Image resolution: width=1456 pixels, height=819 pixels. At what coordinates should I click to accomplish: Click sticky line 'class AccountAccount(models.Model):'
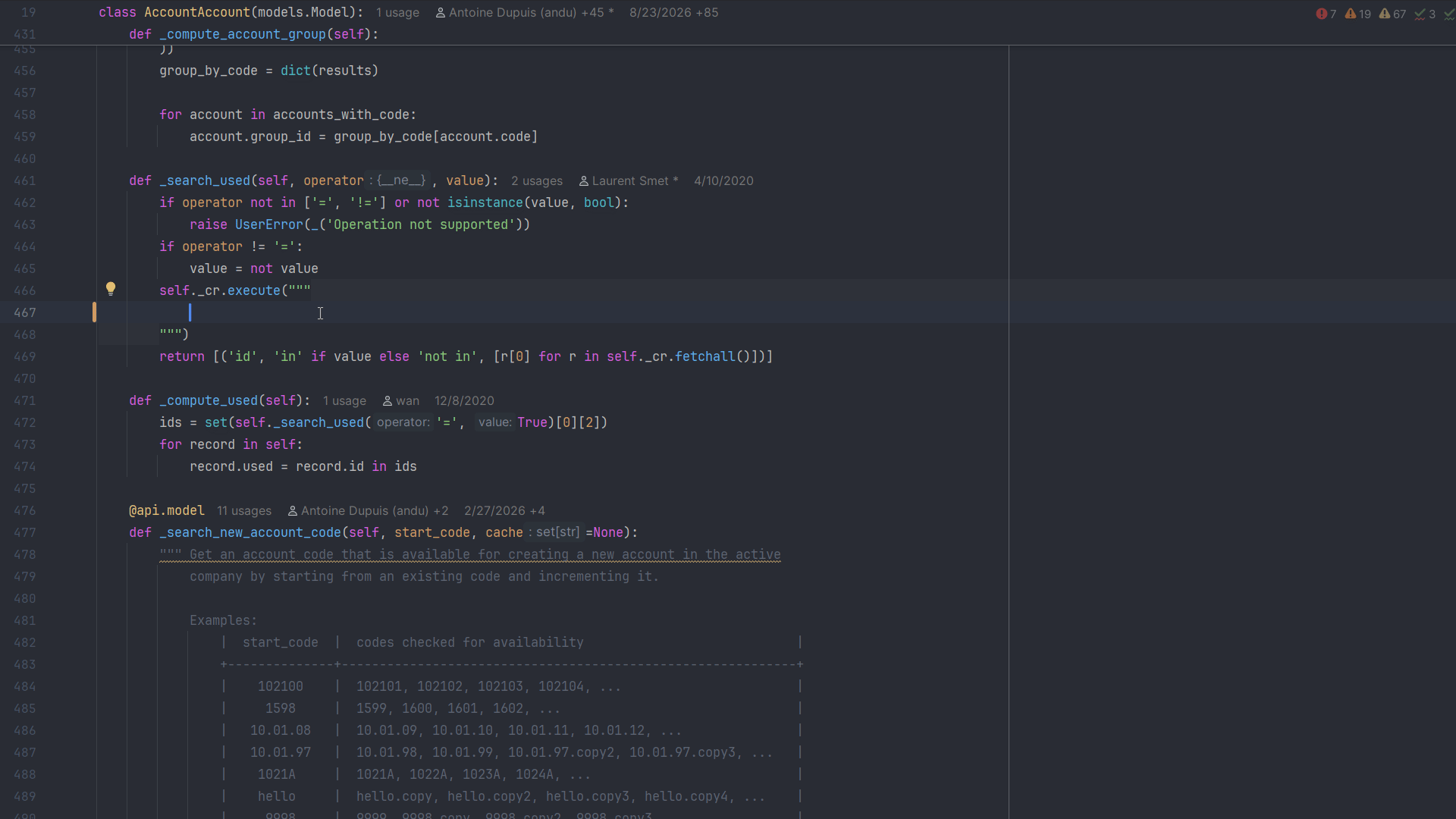[x=231, y=13]
